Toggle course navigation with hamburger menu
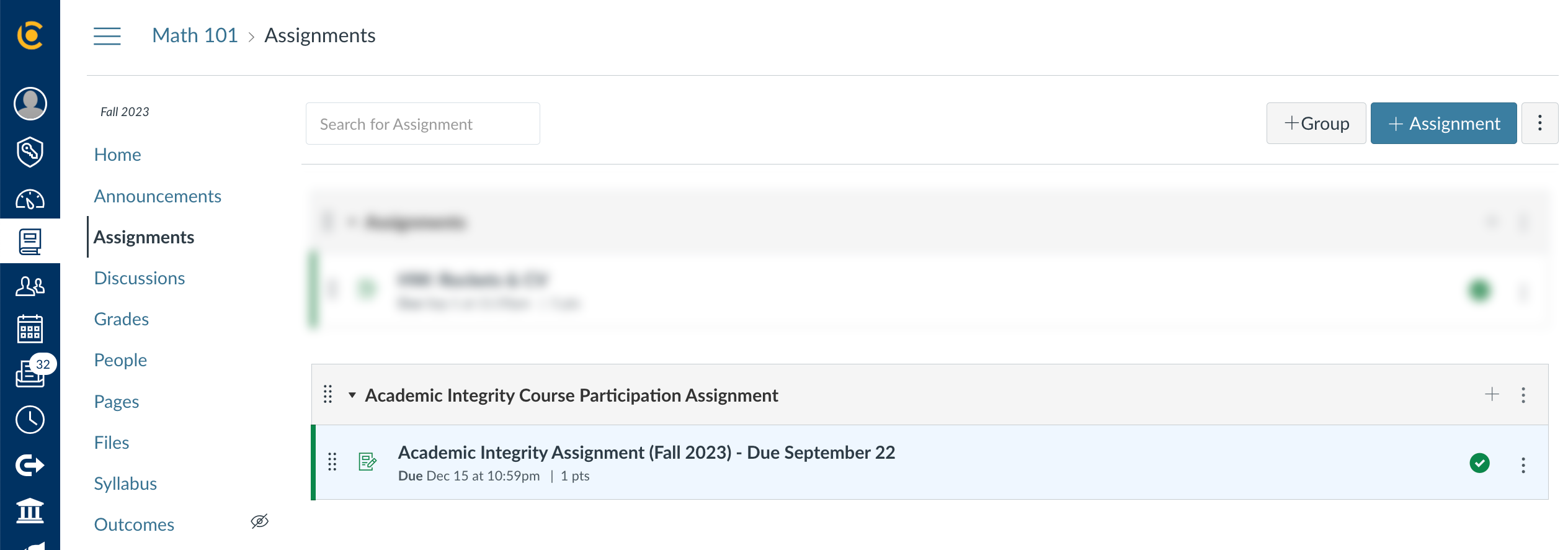This screenshot has height=550, width=1568. click(x=107, y=36)
